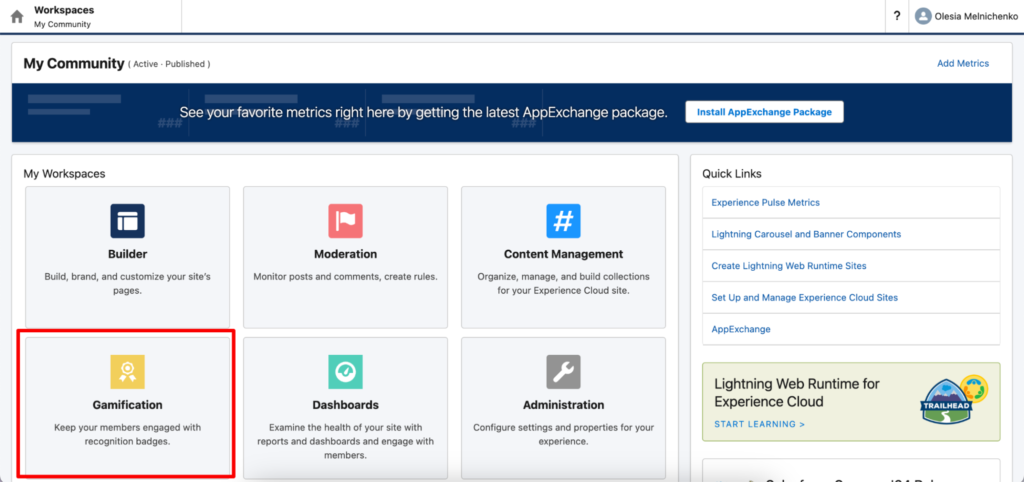The width and height of the screenshot is (1024, 482).
Task: Open the Workspaces My Community menu
Action: pyautogui.click(x=63, y=16)
